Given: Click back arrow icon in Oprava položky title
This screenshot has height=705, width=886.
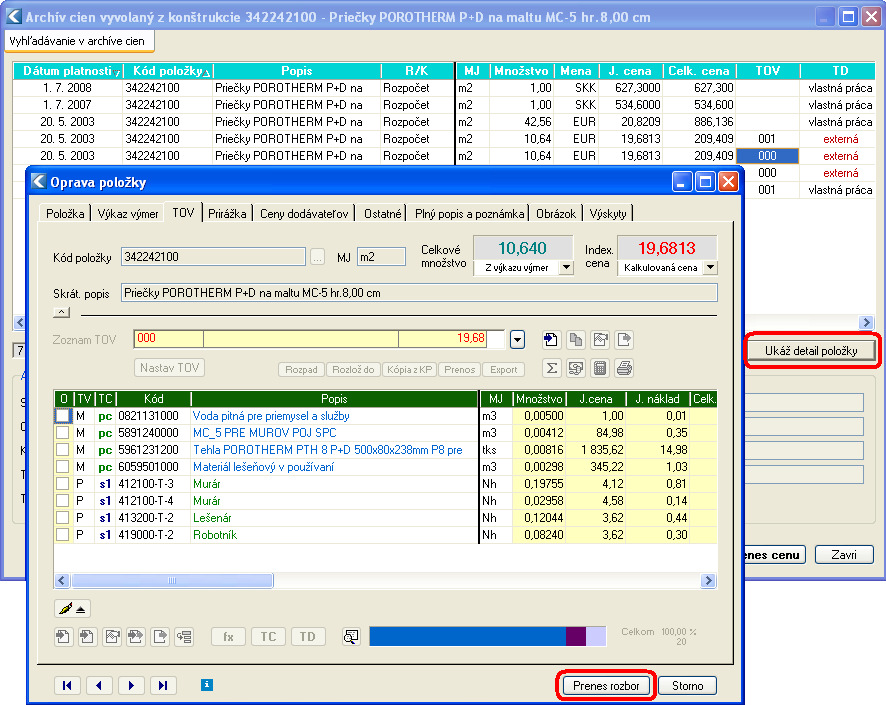Looking at the screenshot, I should point(38,182).
